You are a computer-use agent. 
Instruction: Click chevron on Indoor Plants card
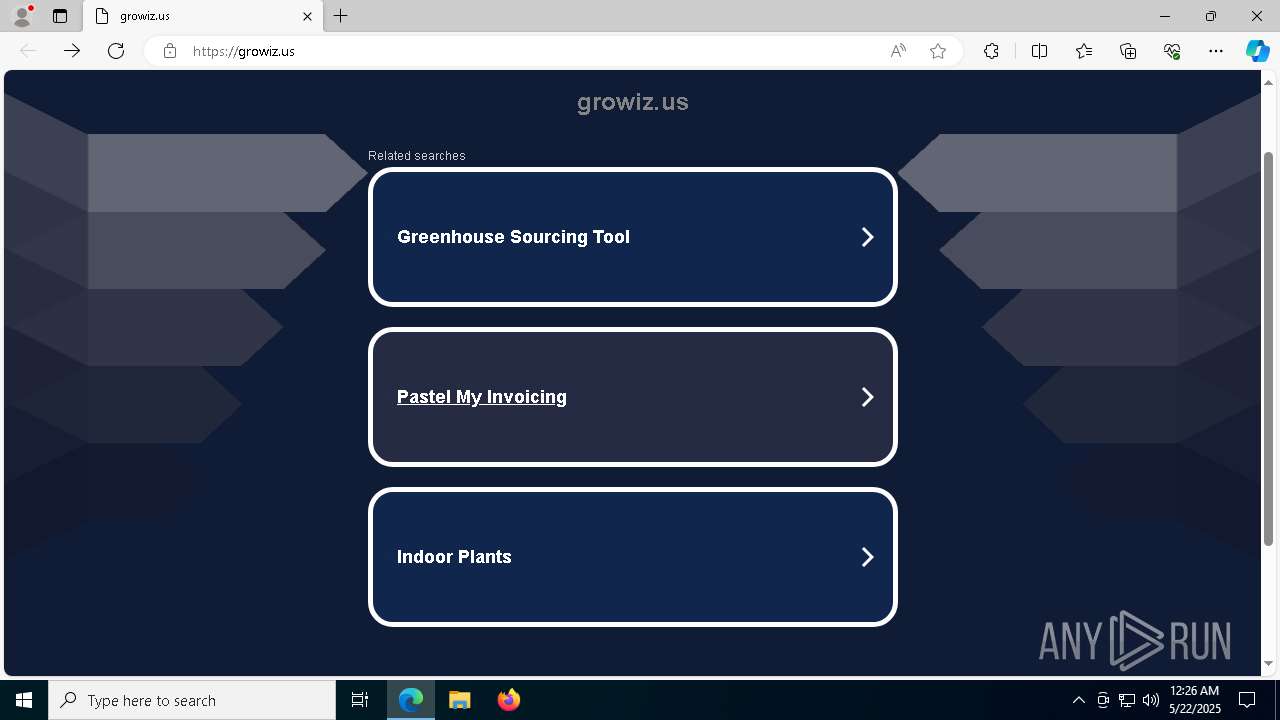(868, 557)
